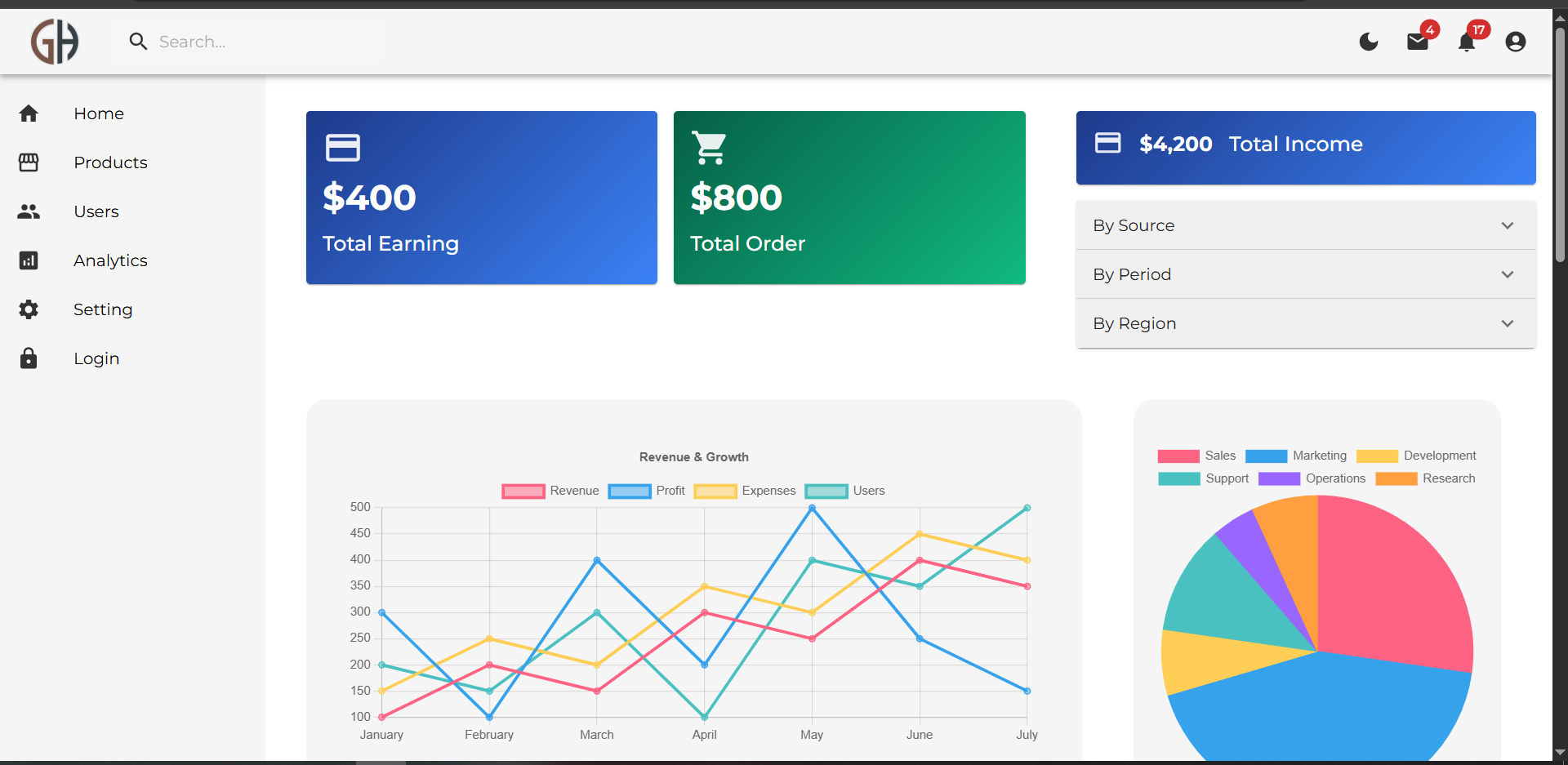The height and width of the screenshot is (765, 1568).
Task: Toggle Sales slice in pie legend
Action: pos(1196,456)
